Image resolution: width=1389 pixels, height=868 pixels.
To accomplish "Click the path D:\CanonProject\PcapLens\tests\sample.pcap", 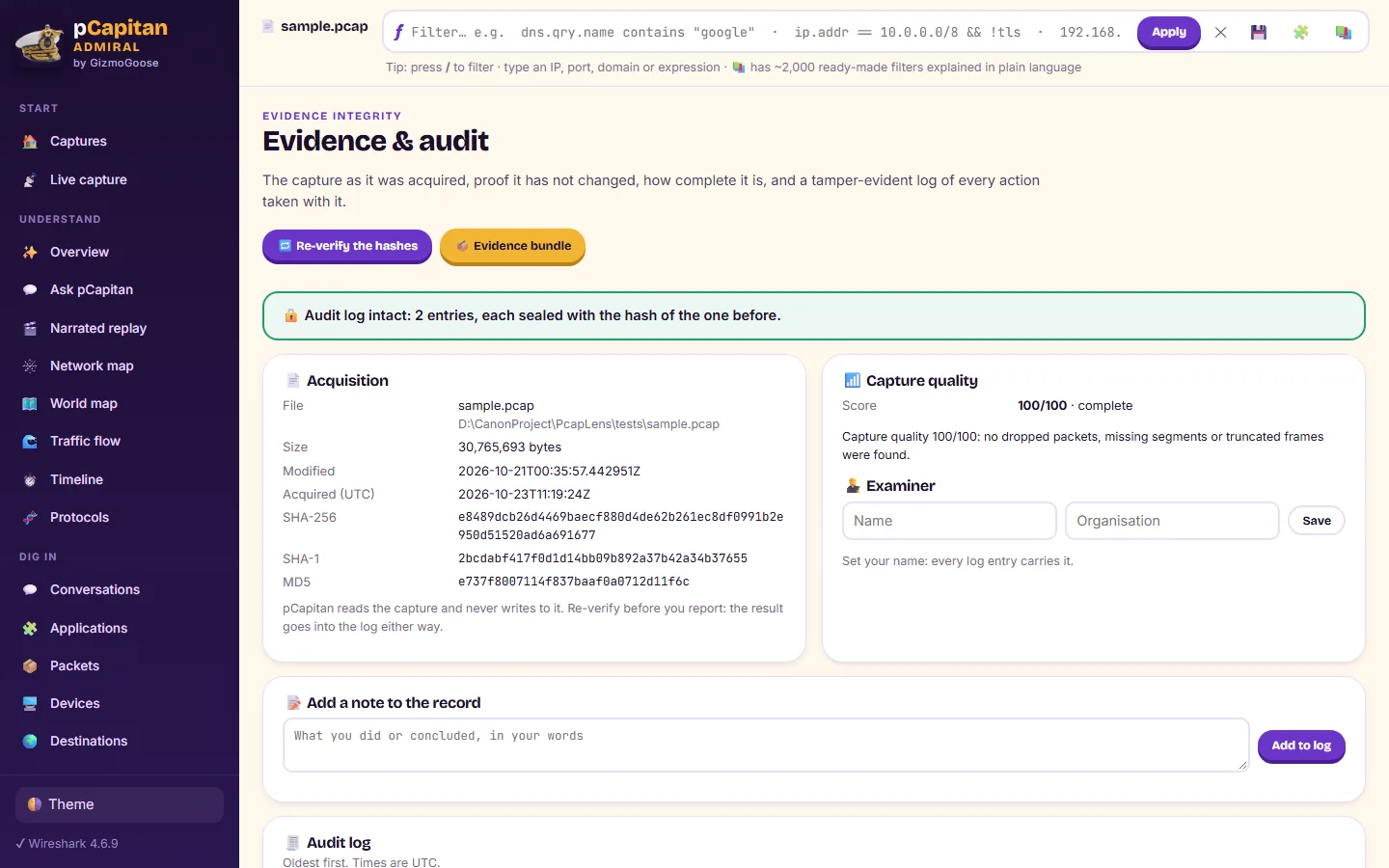I will click(x=588, y=424).
